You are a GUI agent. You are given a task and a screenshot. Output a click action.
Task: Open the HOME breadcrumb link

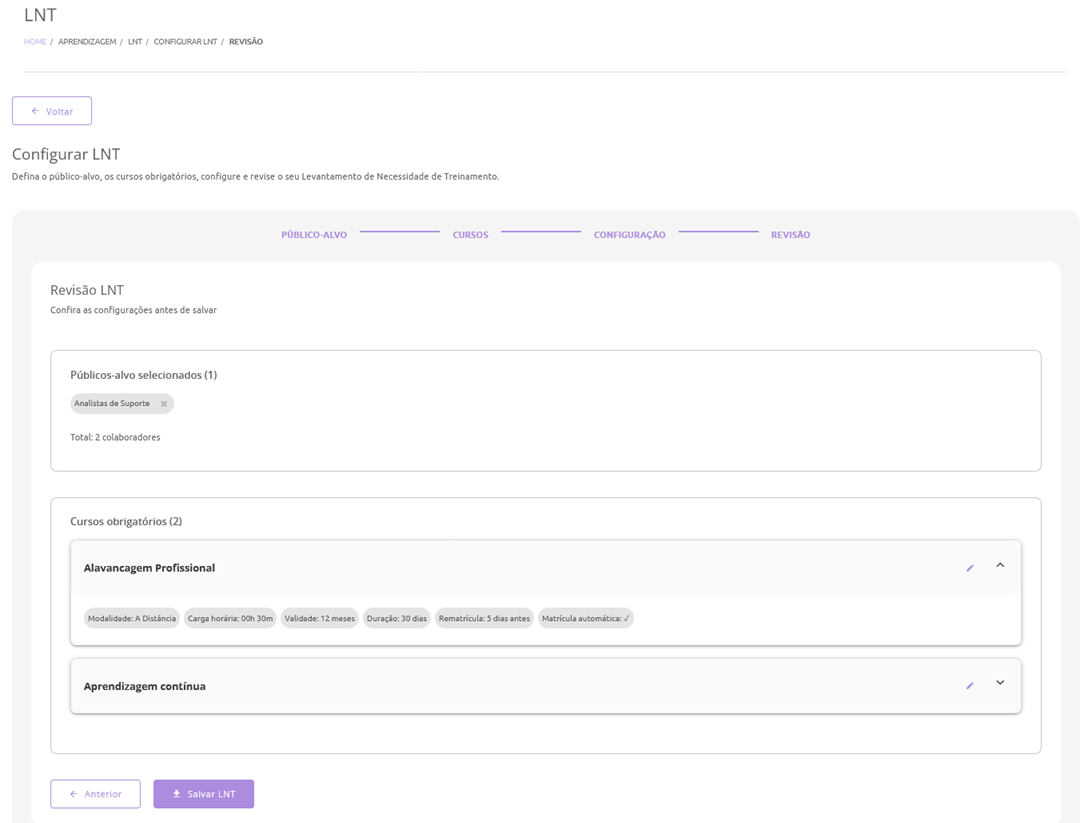pyautogui.click(x=35, y=42)
